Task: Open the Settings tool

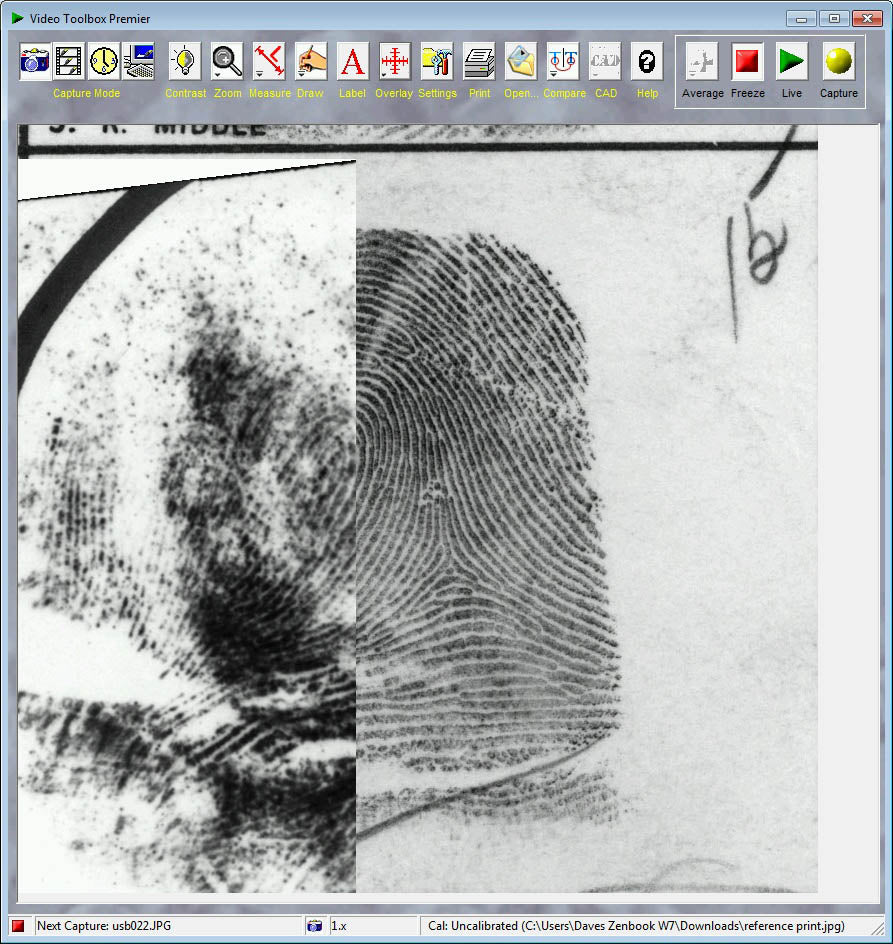Action: click(x=437, y=62)
